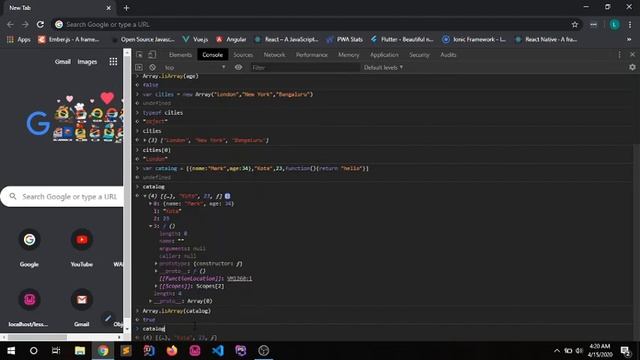The width and height of the screenshot is (640, 360).
Task: Collapse the 3: f () function entry
Action: coord(150,226)
